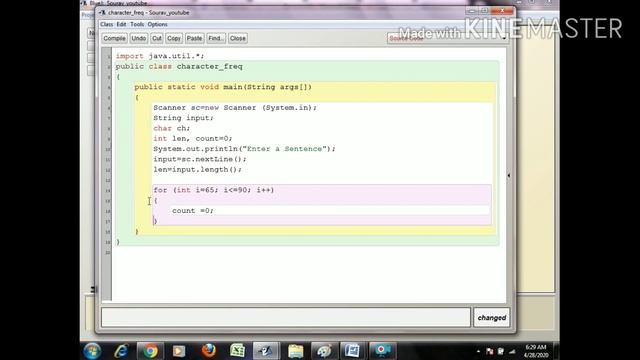Click the 'for (int i=65; i<=90; i++)' line

(213, 190)
